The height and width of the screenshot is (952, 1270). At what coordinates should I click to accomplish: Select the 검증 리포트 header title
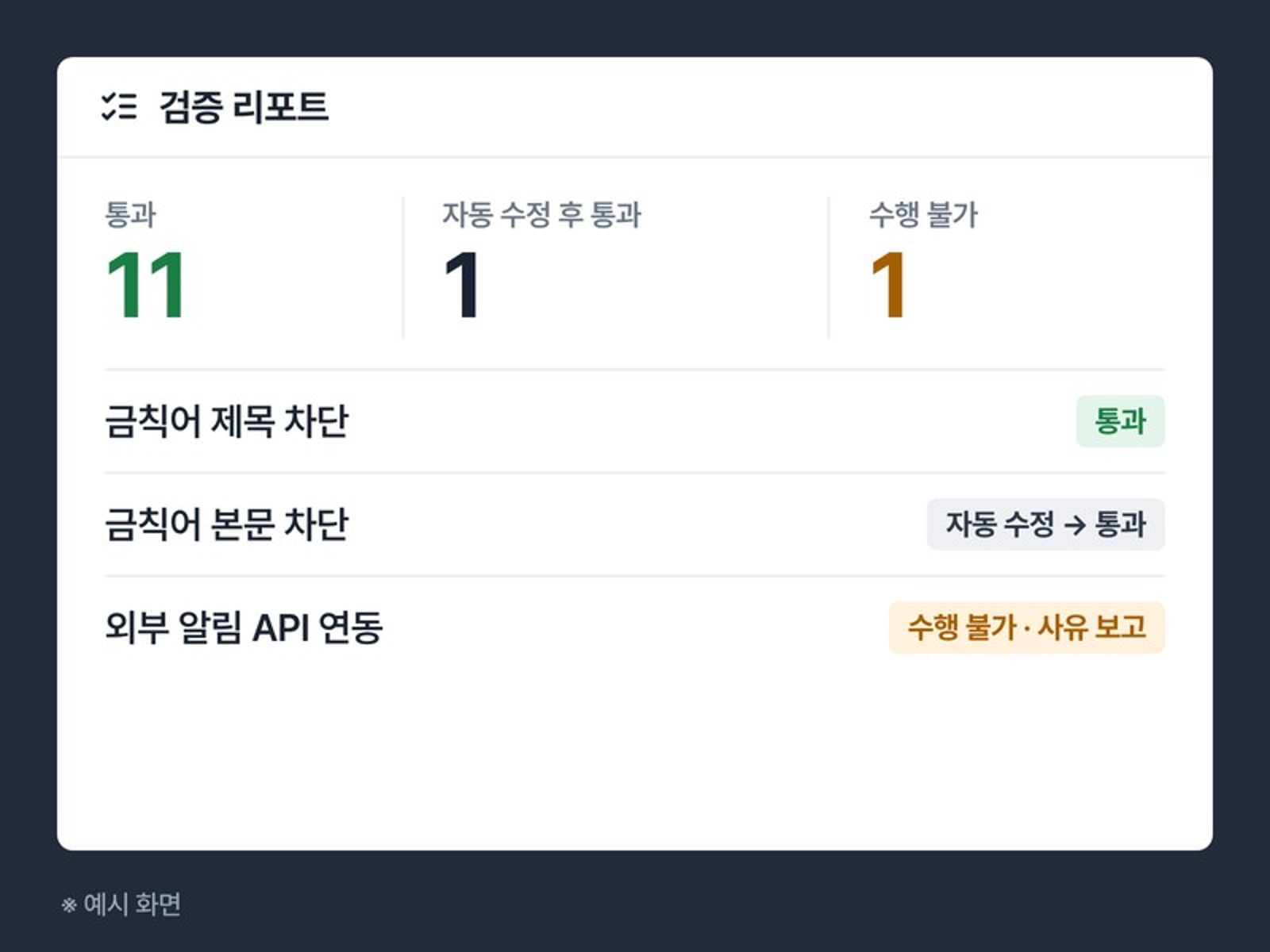(x=244, y=106)
